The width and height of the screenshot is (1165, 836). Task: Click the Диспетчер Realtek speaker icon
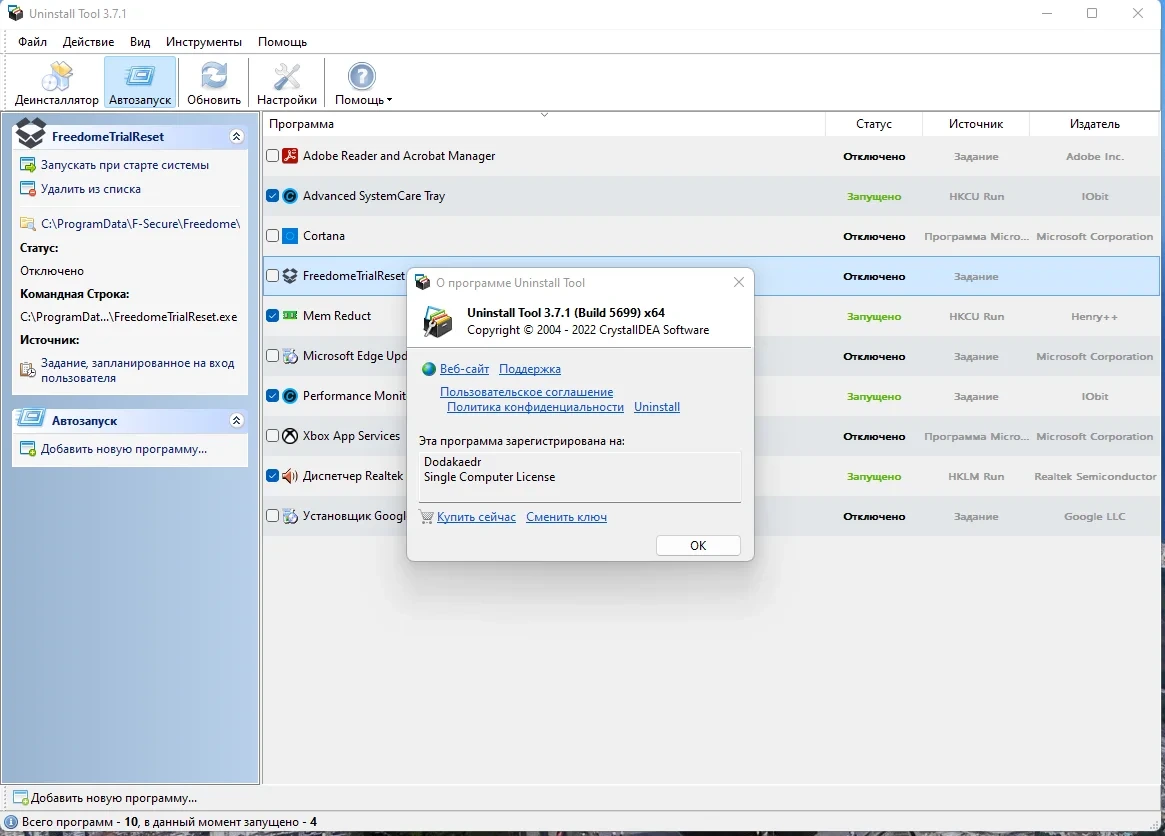tap(291, 476)
